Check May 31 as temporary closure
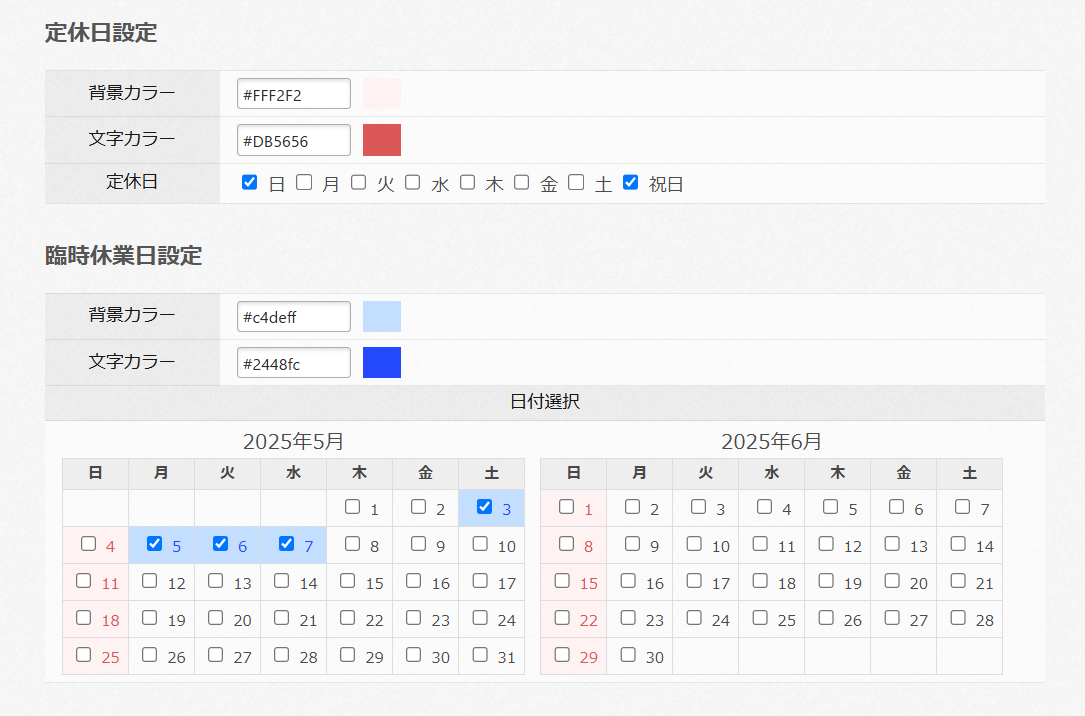The image size is (1085, 716). pyautogui.click(x=480, y=655)
